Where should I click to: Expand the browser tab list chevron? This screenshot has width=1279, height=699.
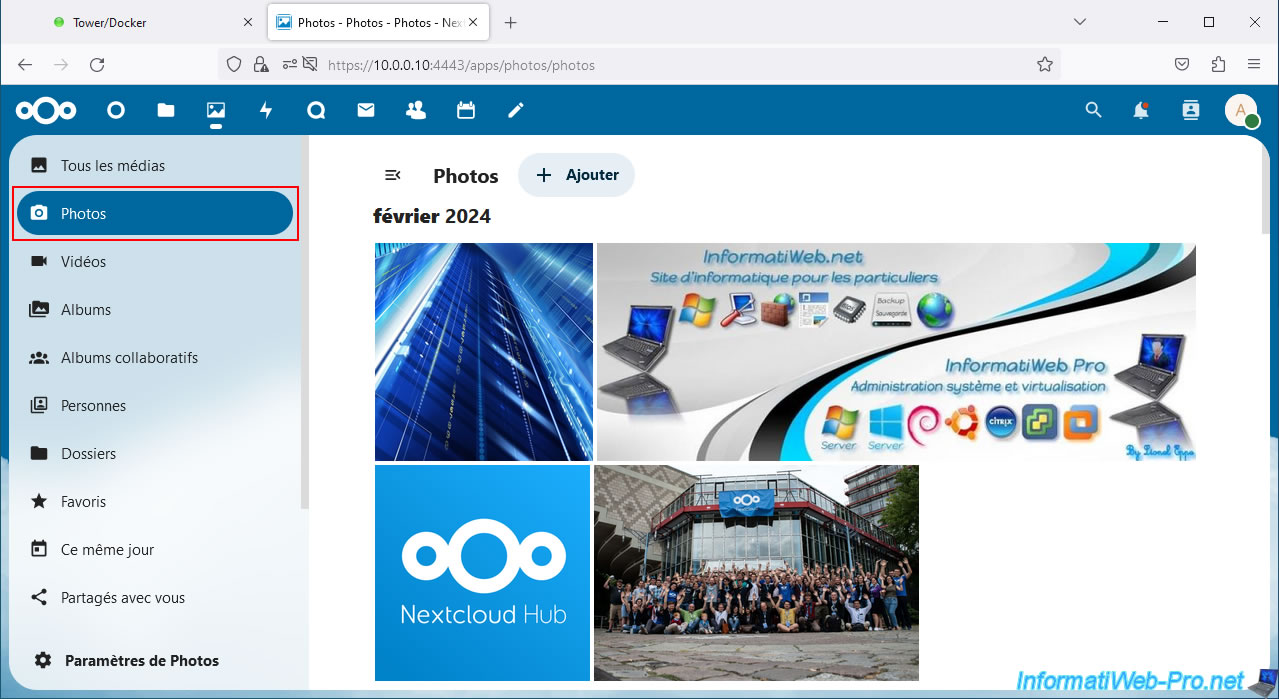1080,22
